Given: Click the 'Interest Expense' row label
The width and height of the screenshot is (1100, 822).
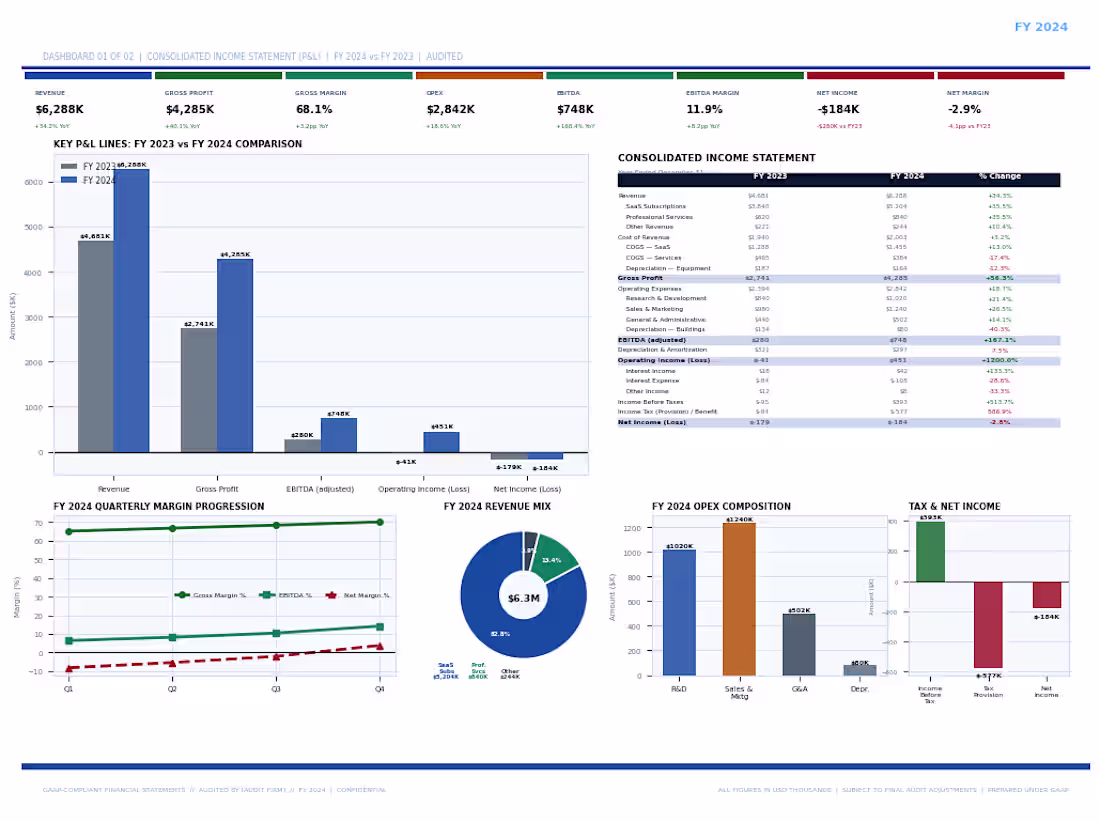Looking at the screenshot, I should click(x=652, y=381).
